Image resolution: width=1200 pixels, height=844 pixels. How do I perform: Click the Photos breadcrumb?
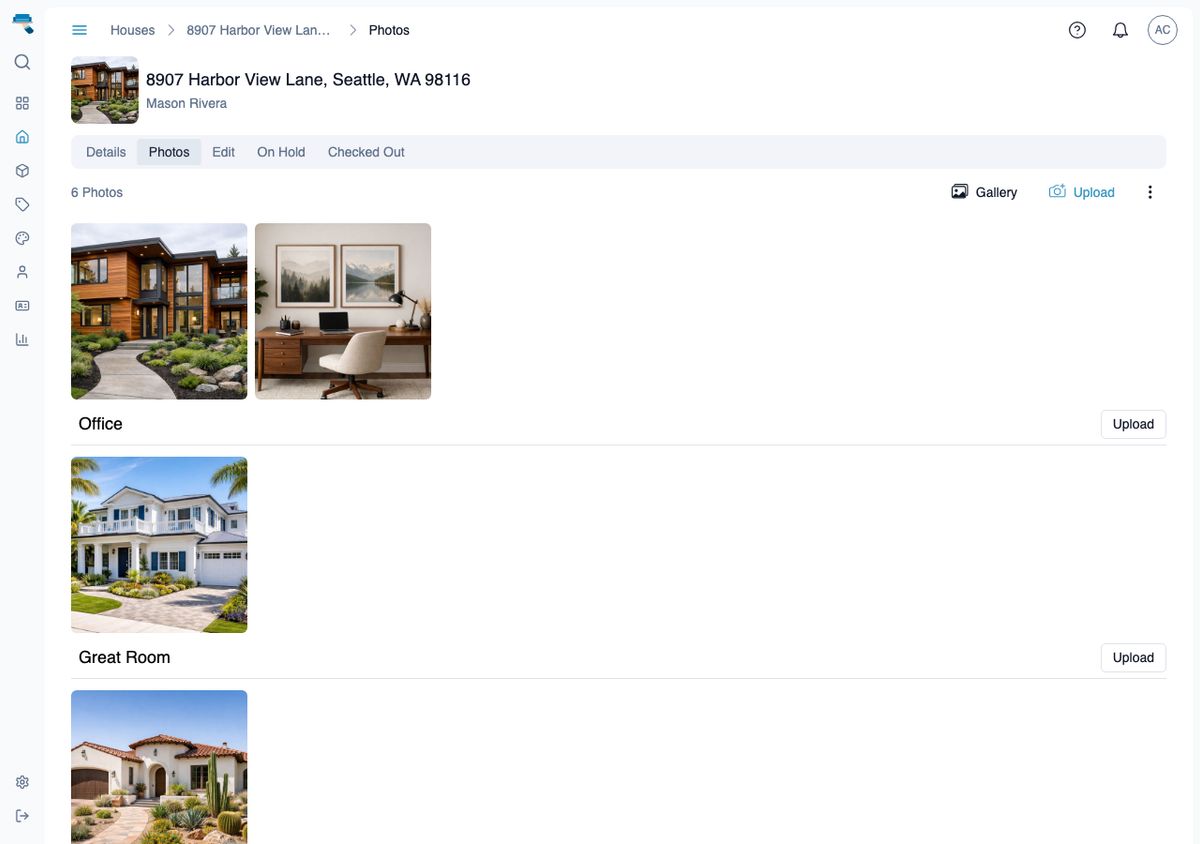(389, 30)
